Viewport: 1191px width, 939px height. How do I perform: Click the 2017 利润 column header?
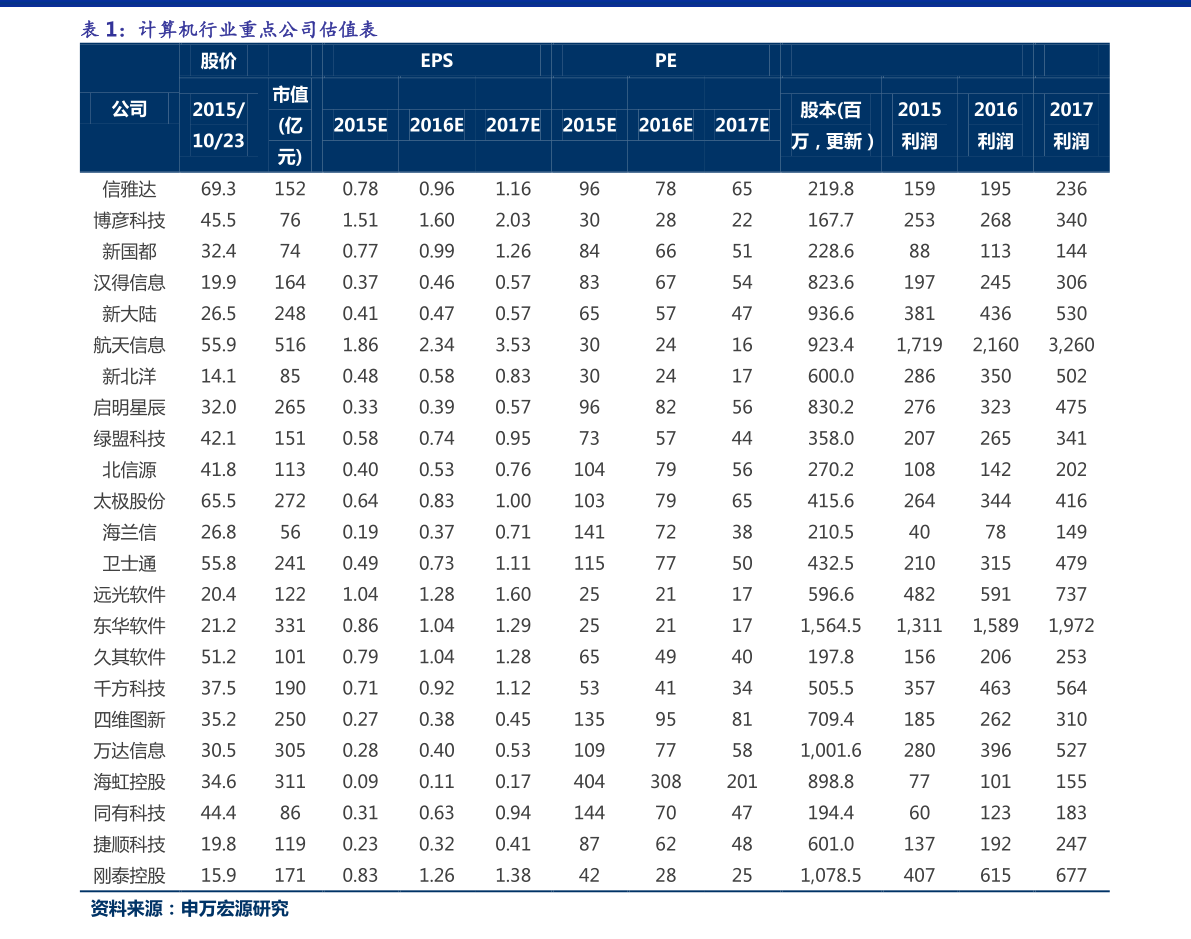tap(1070, 125)
